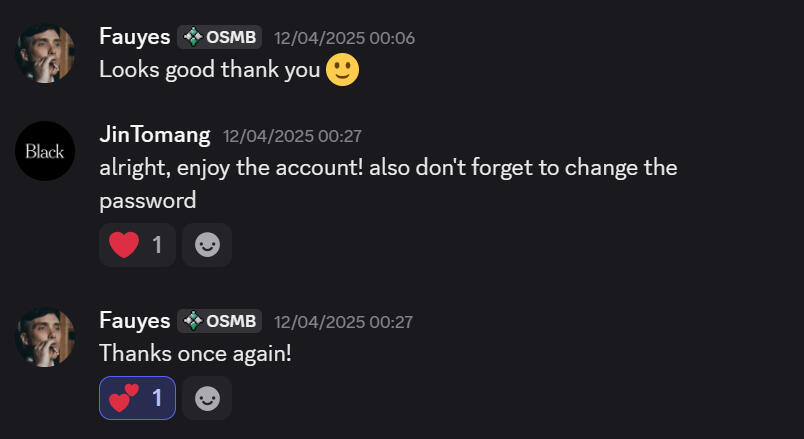The image size is (804, 439).
Task: Open add reaction picker below JinTomang's message
Action: point(207,245)
